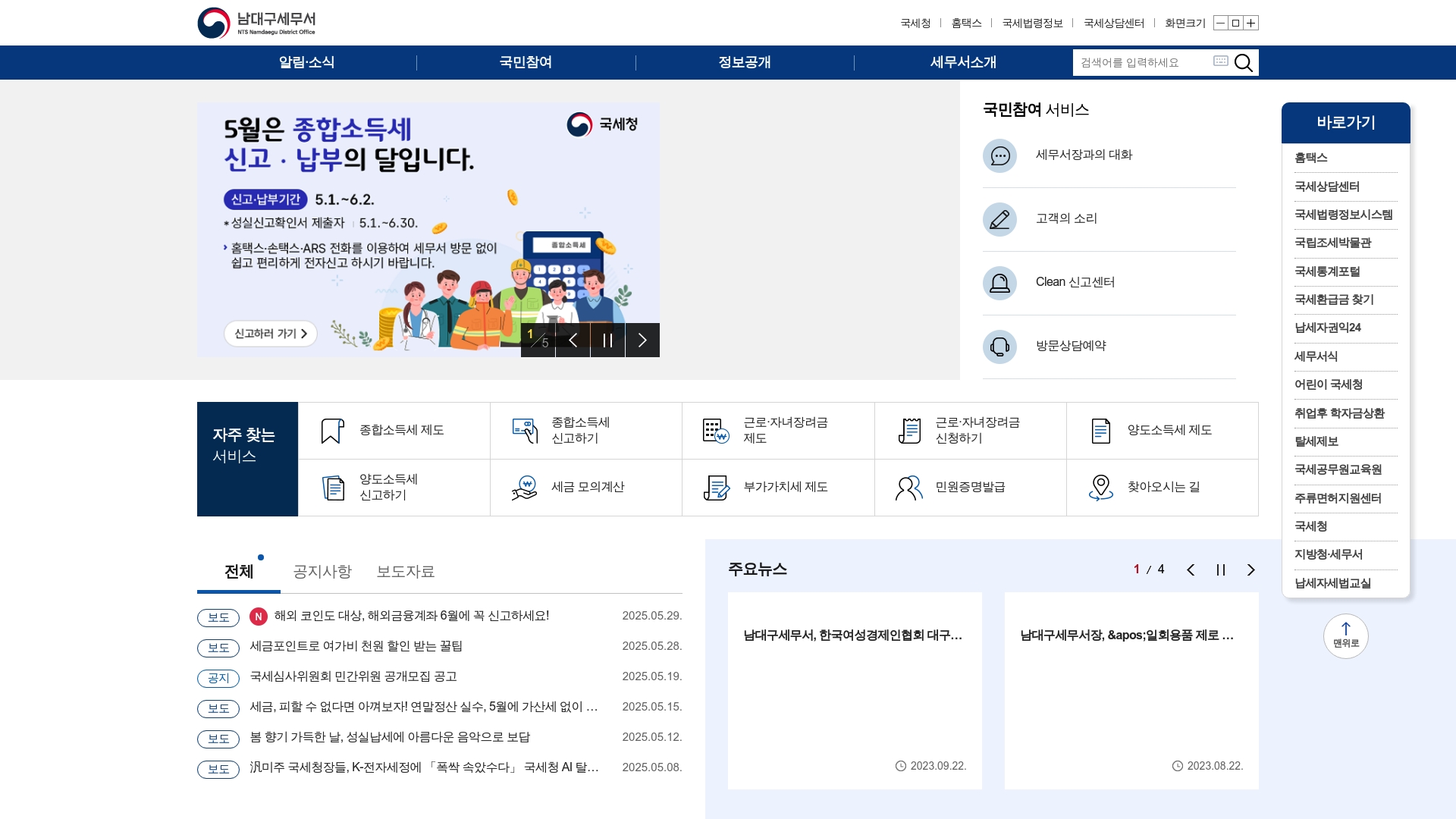Click the bookmark icon for 종합소득세 제도
Viewport: 1456px width, 819px height.
coord(332,431)
